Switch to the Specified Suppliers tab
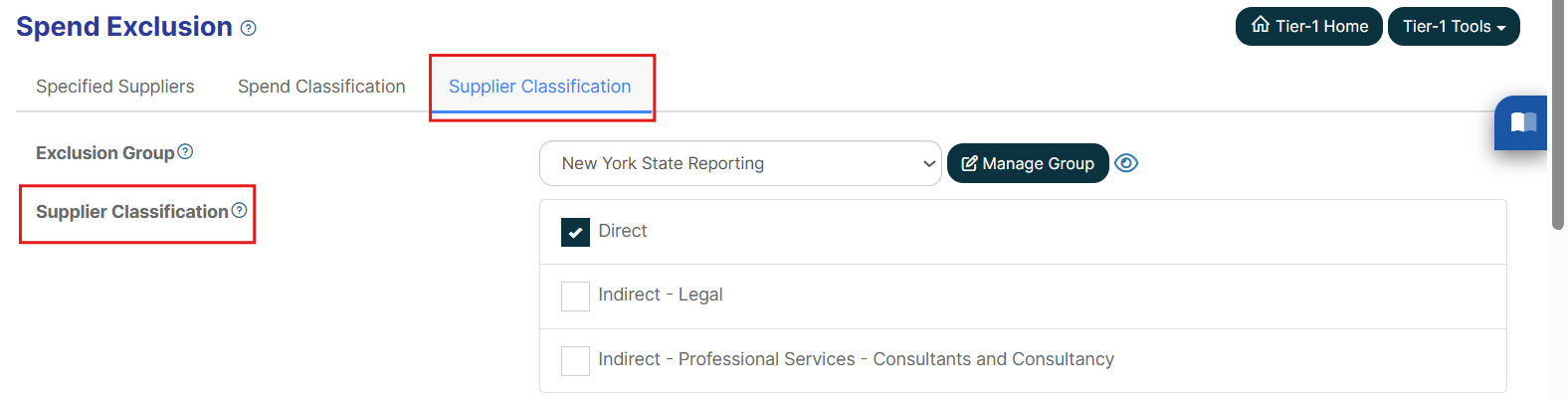The image size is (1568, 400). (115, 87)
